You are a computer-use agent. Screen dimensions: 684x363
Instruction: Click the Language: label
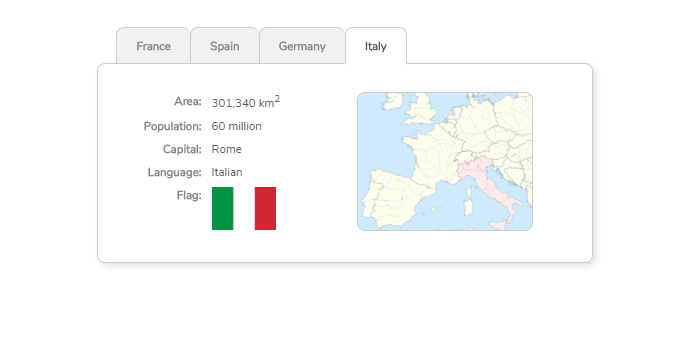pos(174,173)
